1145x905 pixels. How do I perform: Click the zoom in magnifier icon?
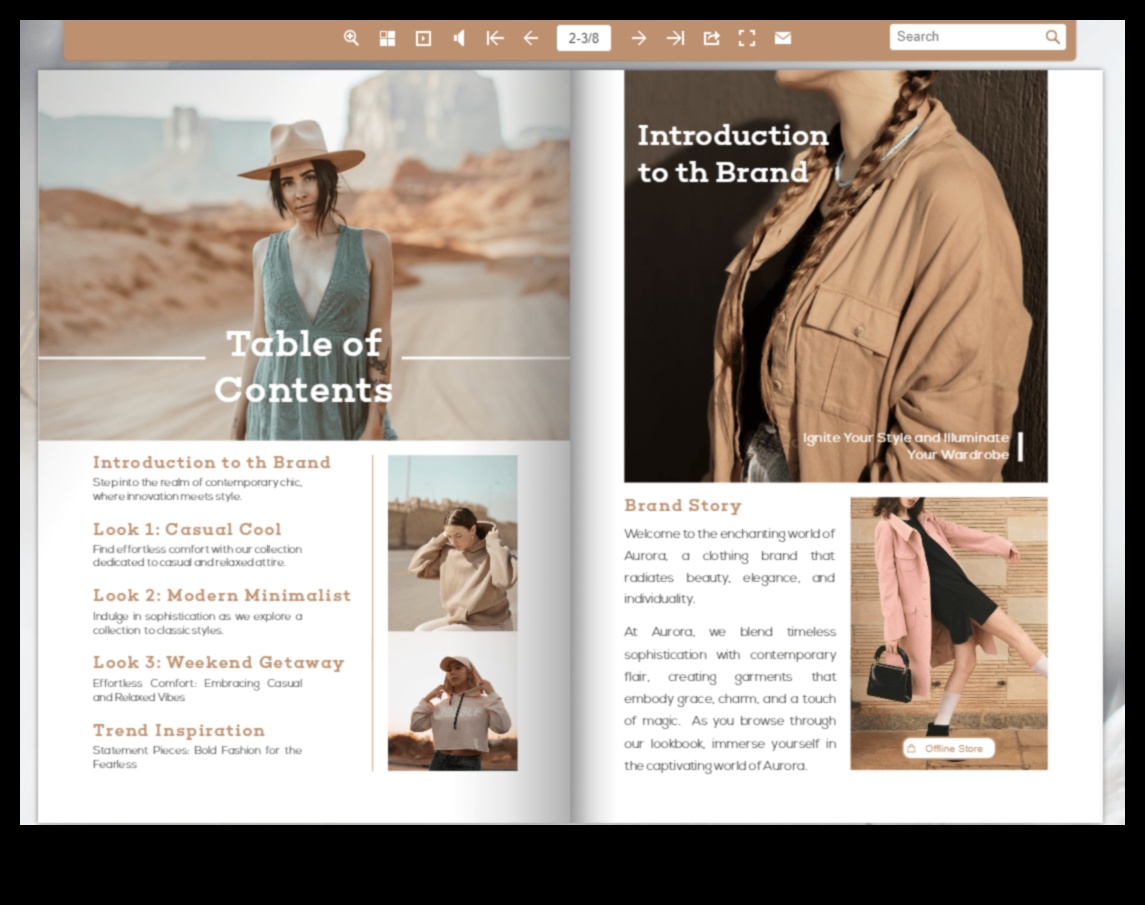pos(351,38)
